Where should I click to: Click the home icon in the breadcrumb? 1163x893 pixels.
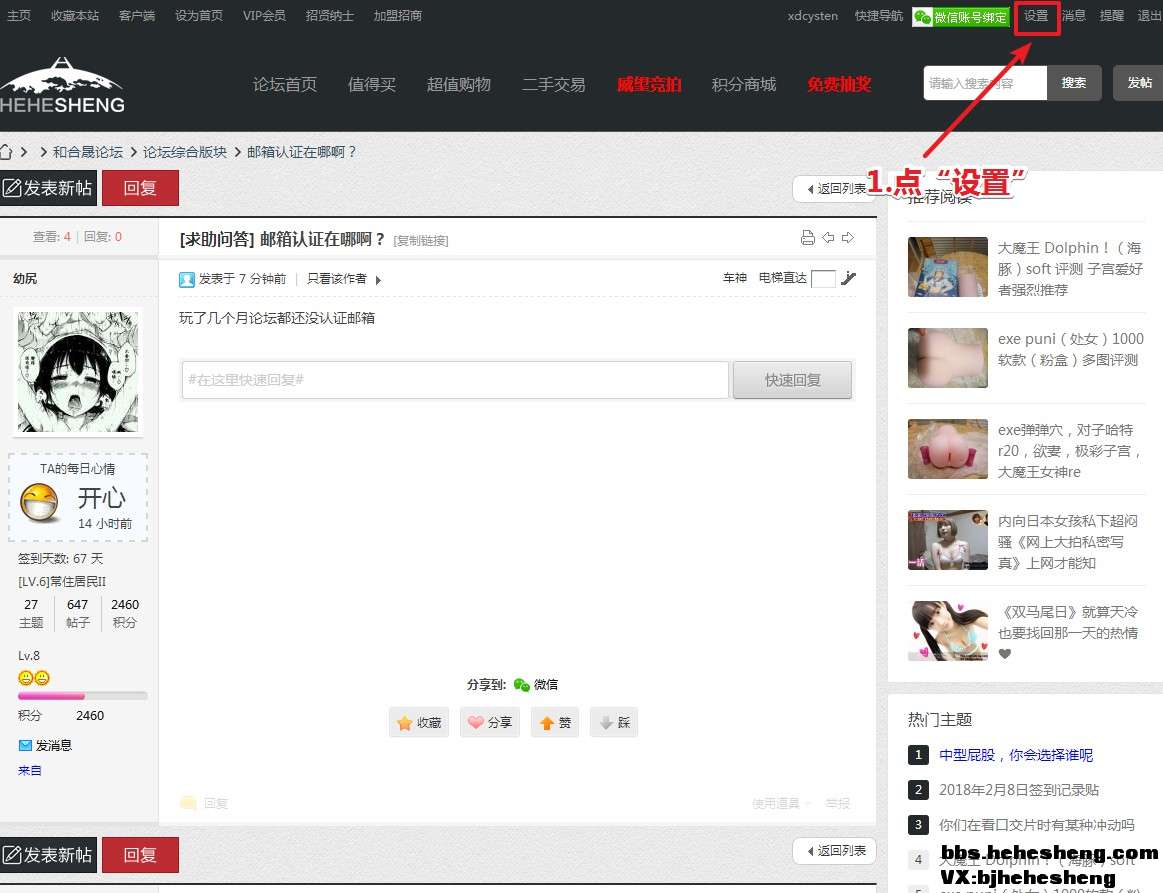pos(6,152)
